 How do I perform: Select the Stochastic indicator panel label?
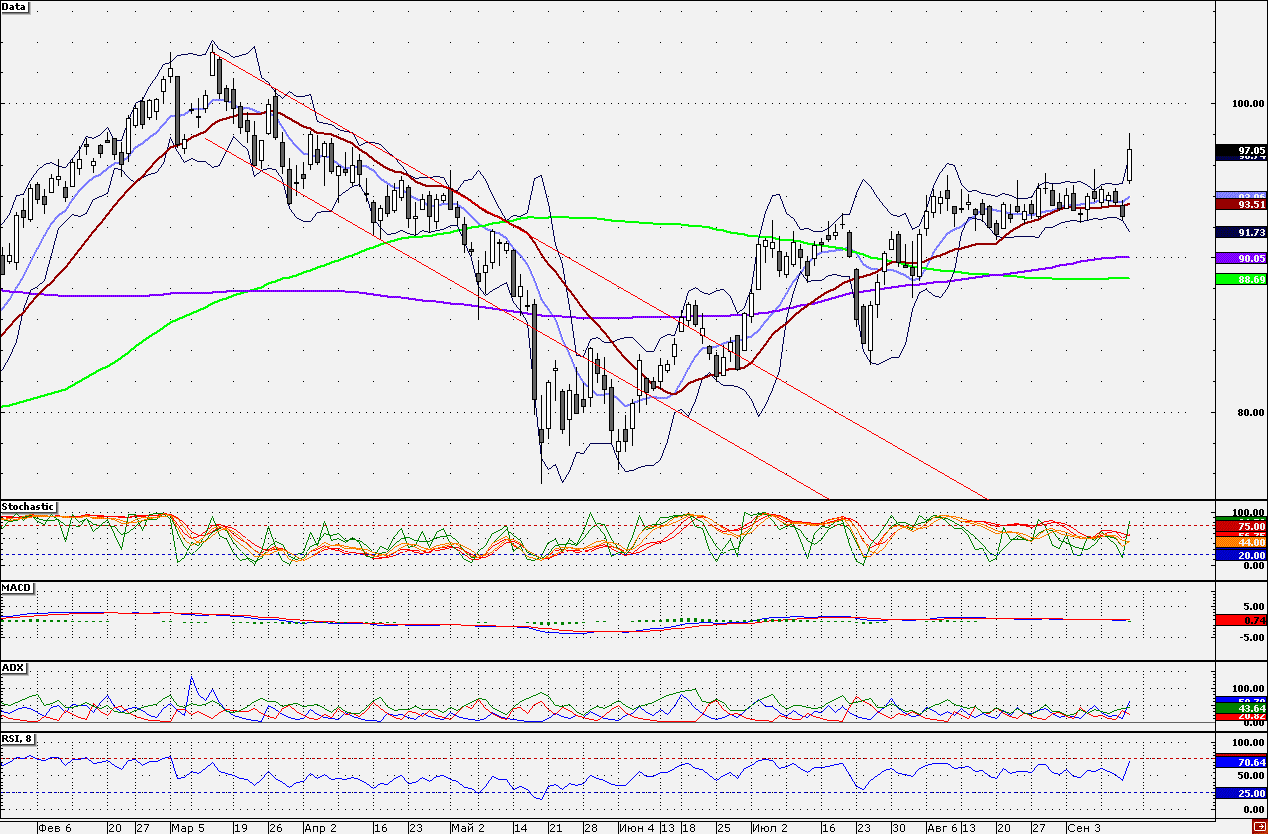click(28, 507)
